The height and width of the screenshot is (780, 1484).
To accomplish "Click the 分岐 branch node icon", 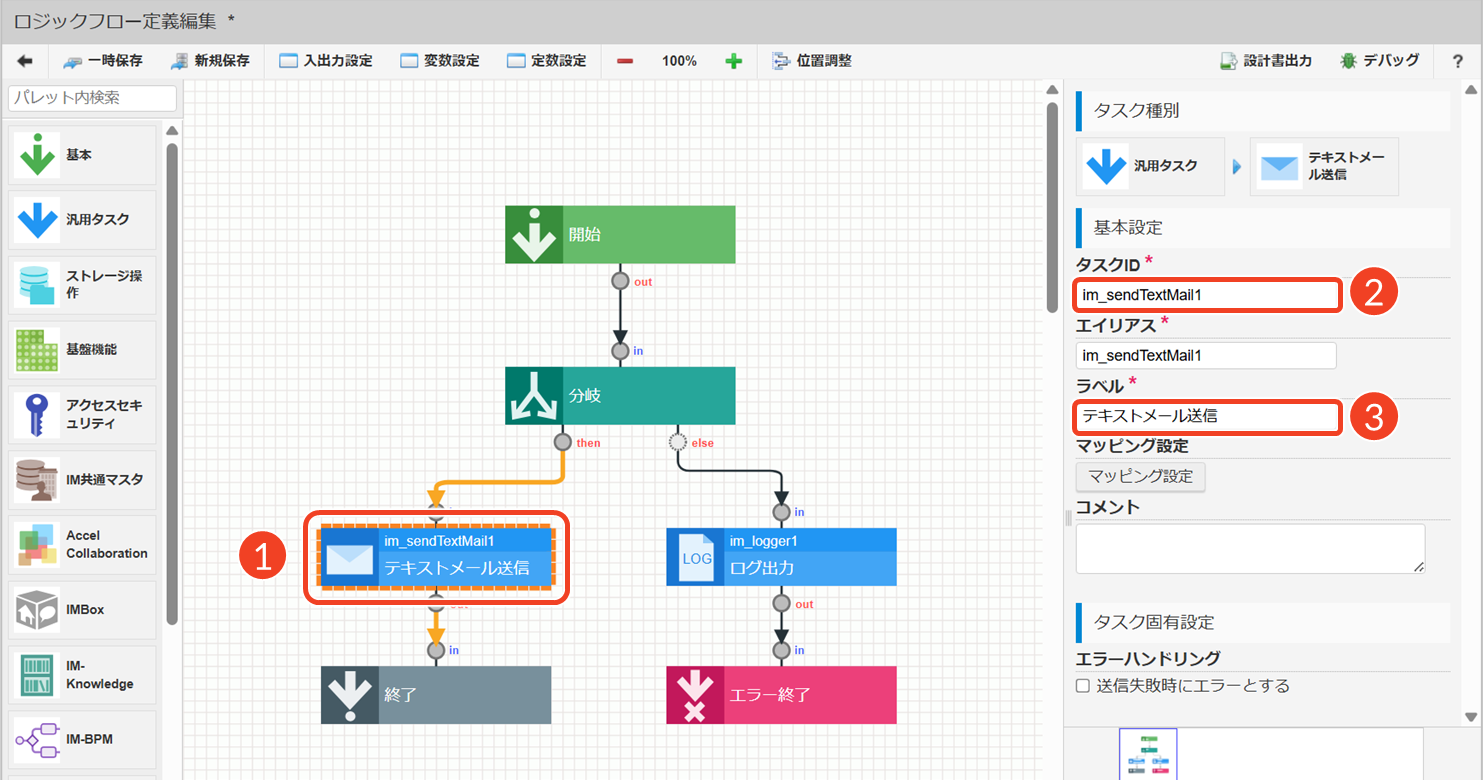I will tap(534, 396).
